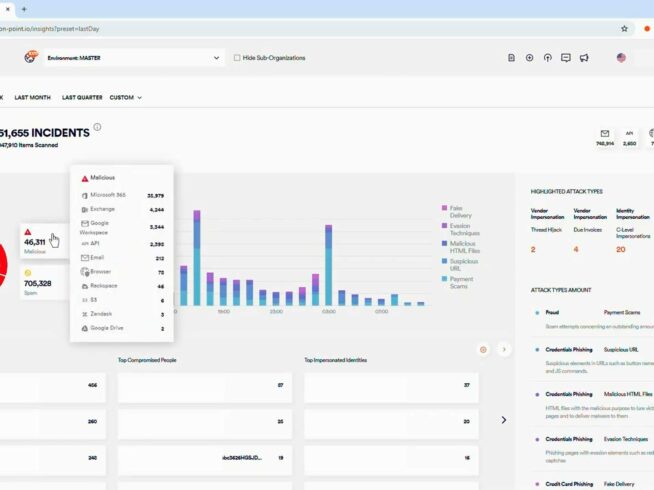The height and width of the screenshot is (490, 654).
Task: Select the Google Workspace row in popup
Action: point(122,227)
